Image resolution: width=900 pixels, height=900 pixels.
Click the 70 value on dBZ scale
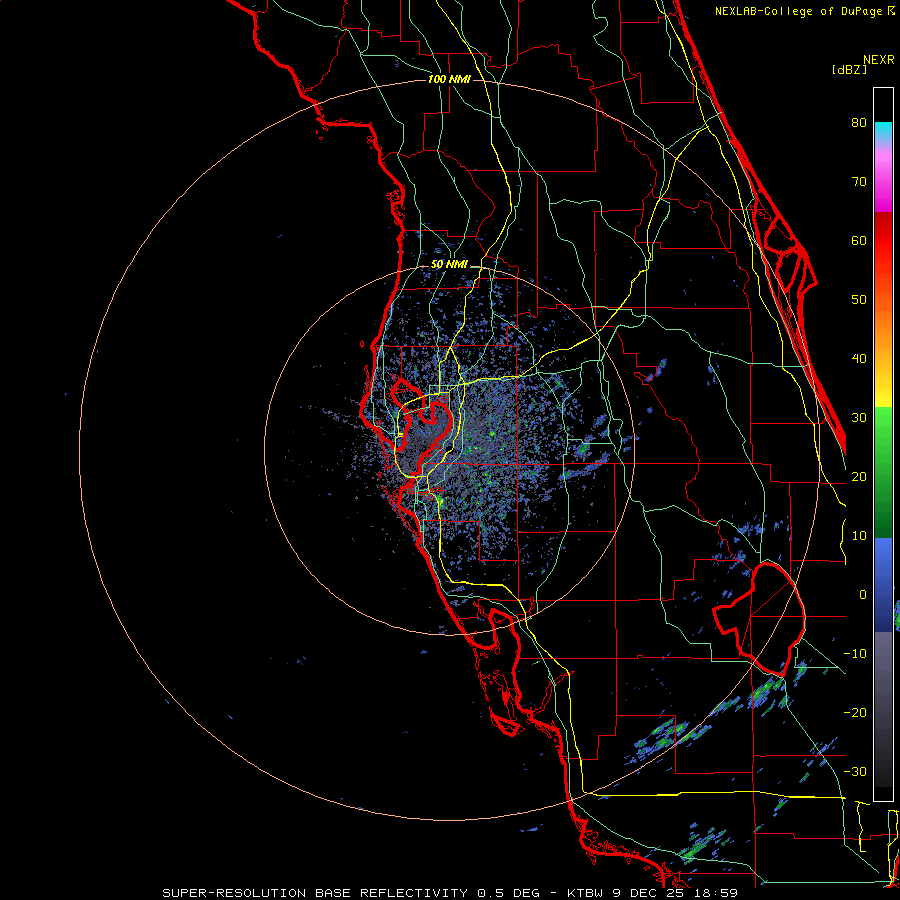859,182
